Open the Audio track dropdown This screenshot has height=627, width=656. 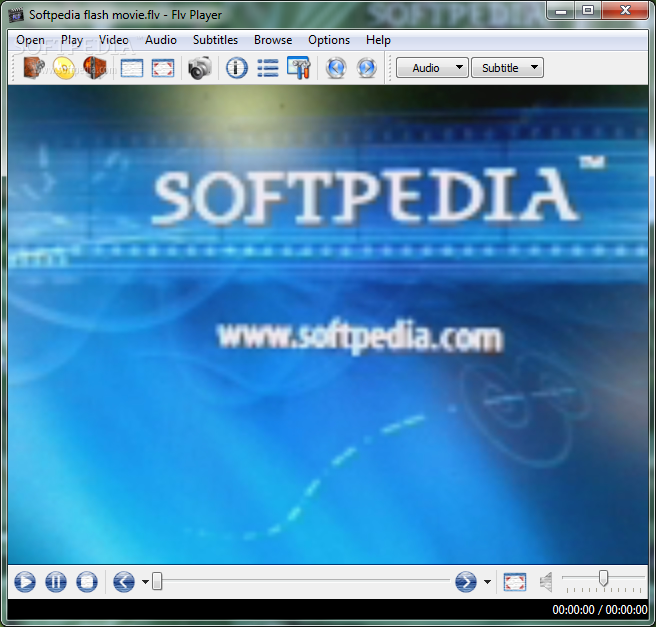tap(432, 68)
